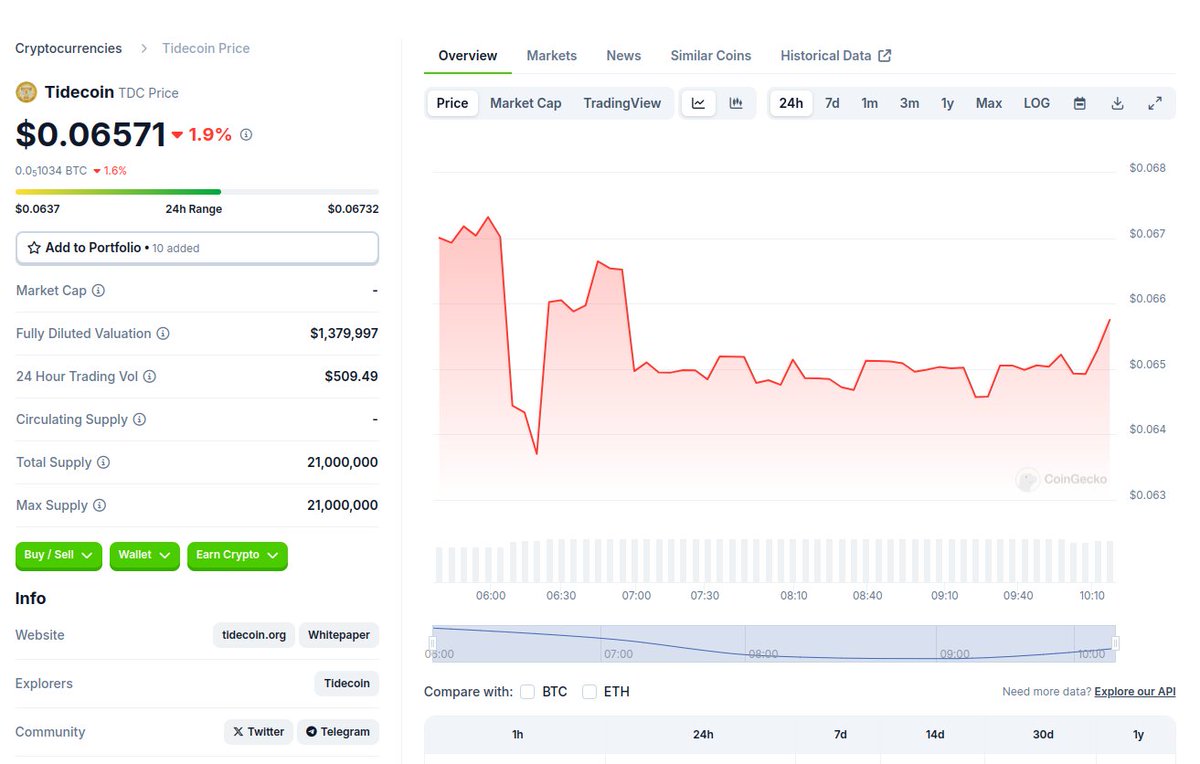Click the Market Cap info icon
The height and width of the screenshot is (764, 1200).
(98, 291)
